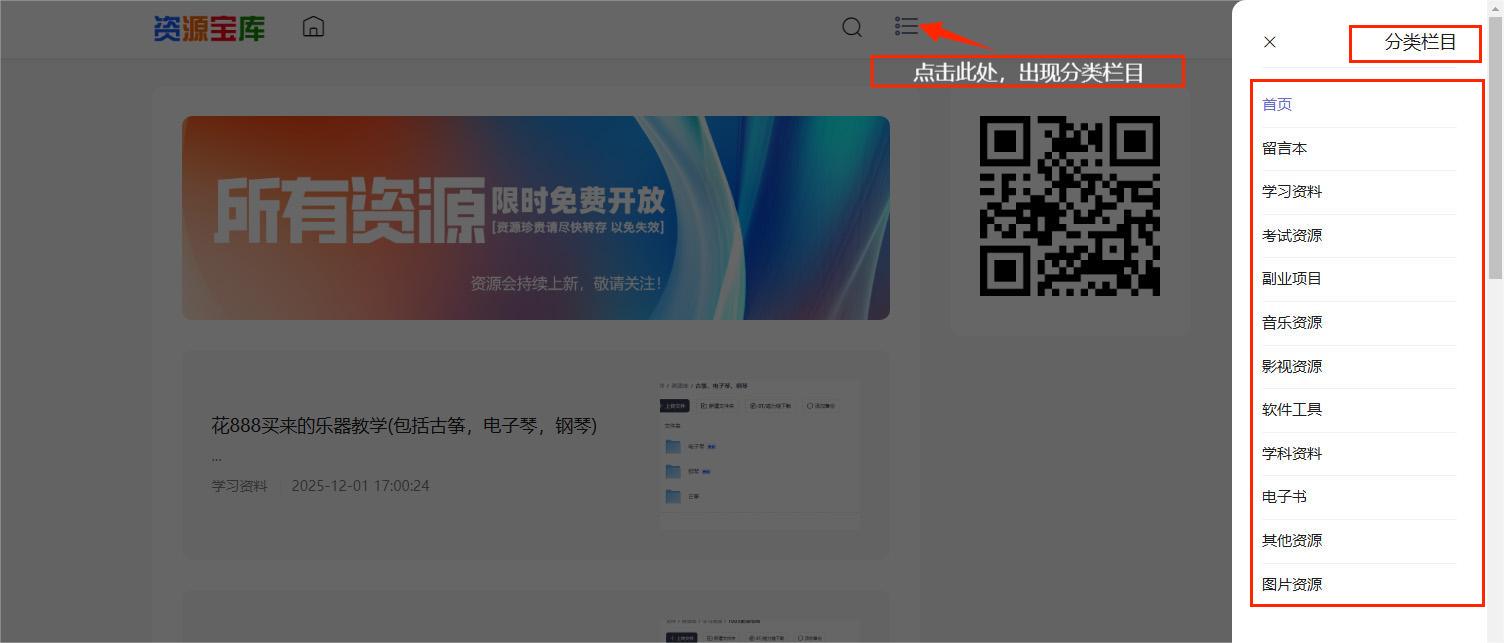Toggle the category list menu icon
The width and height of the screenshot is (1504, 643).
[x=906, y=27]
